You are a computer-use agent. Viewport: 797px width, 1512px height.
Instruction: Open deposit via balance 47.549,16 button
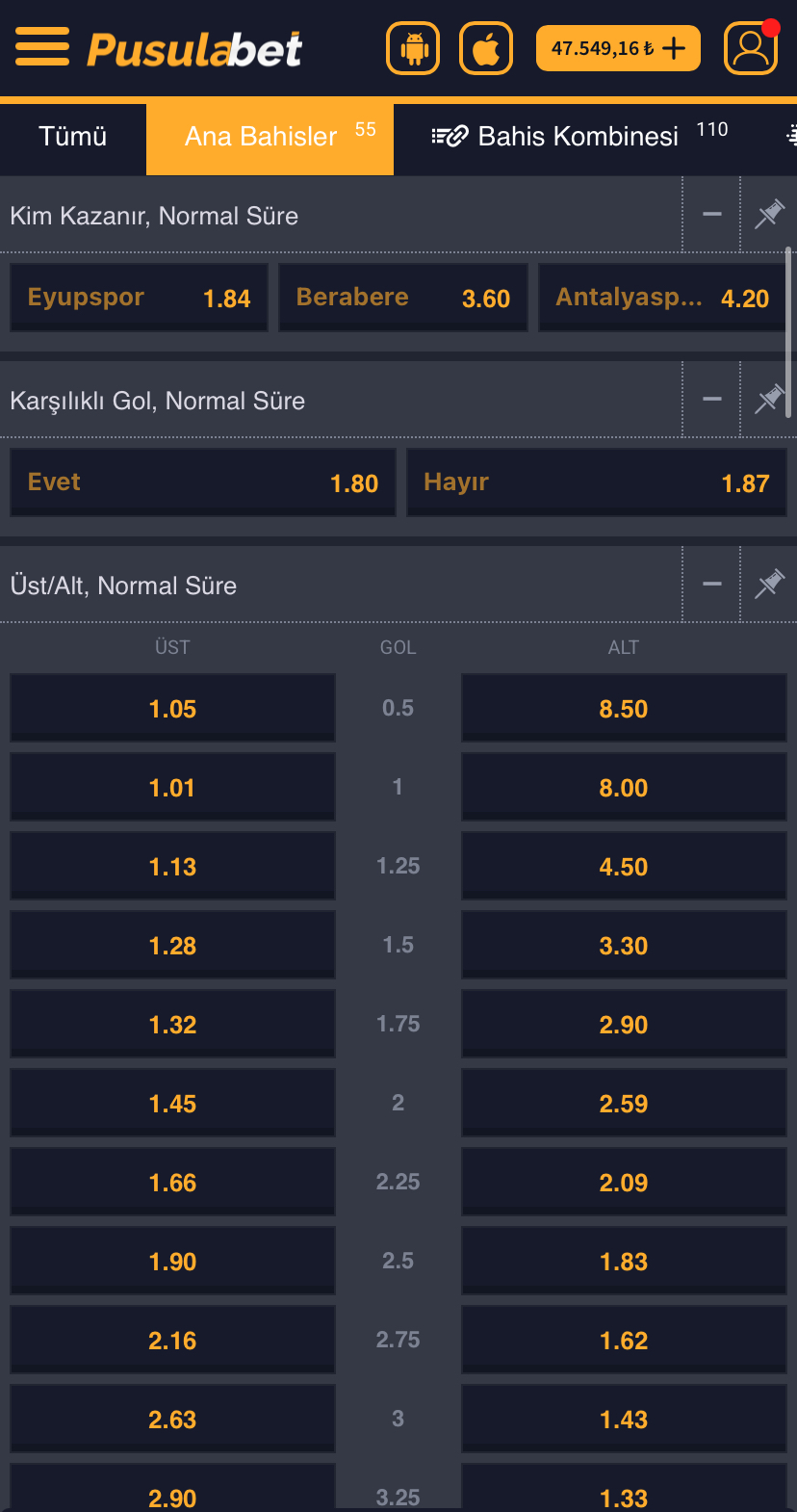(618, 48)
